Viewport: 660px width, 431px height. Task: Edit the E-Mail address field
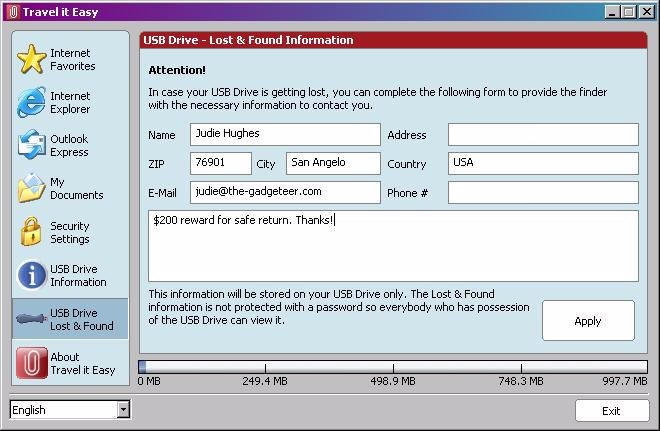[285, 192]
